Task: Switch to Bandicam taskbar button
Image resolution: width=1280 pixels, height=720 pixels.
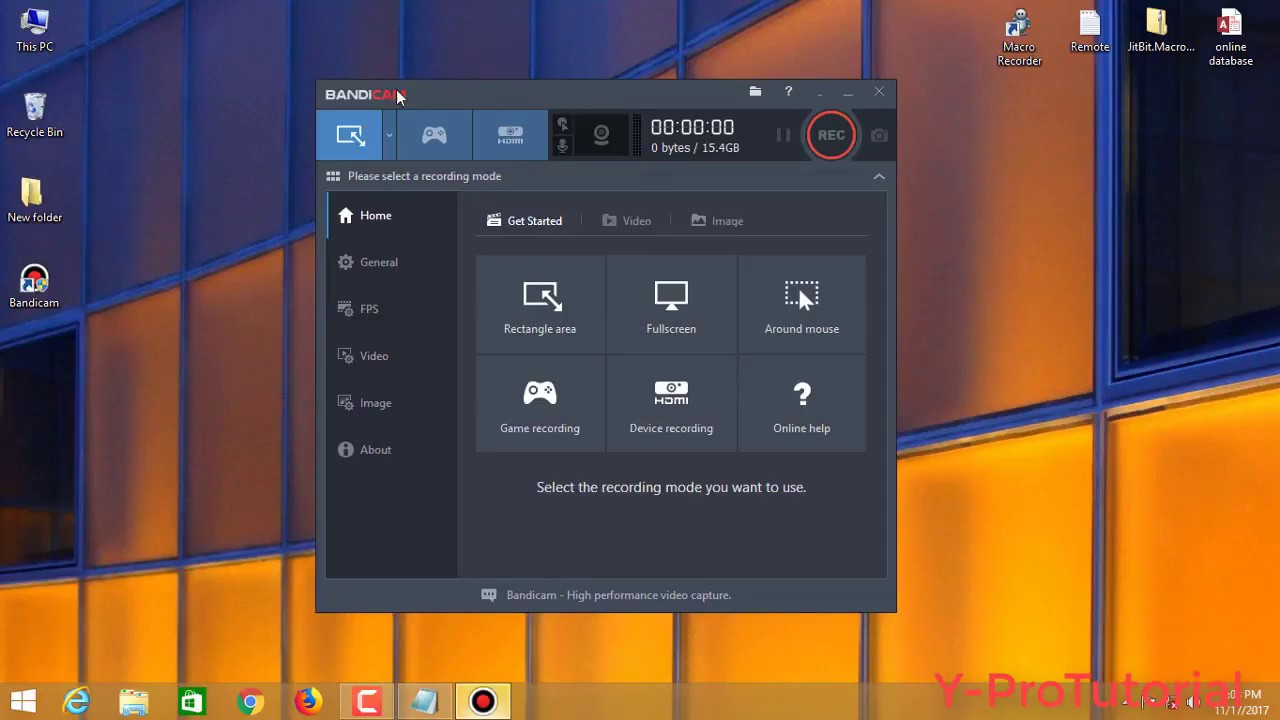Action: coord(483,701)
